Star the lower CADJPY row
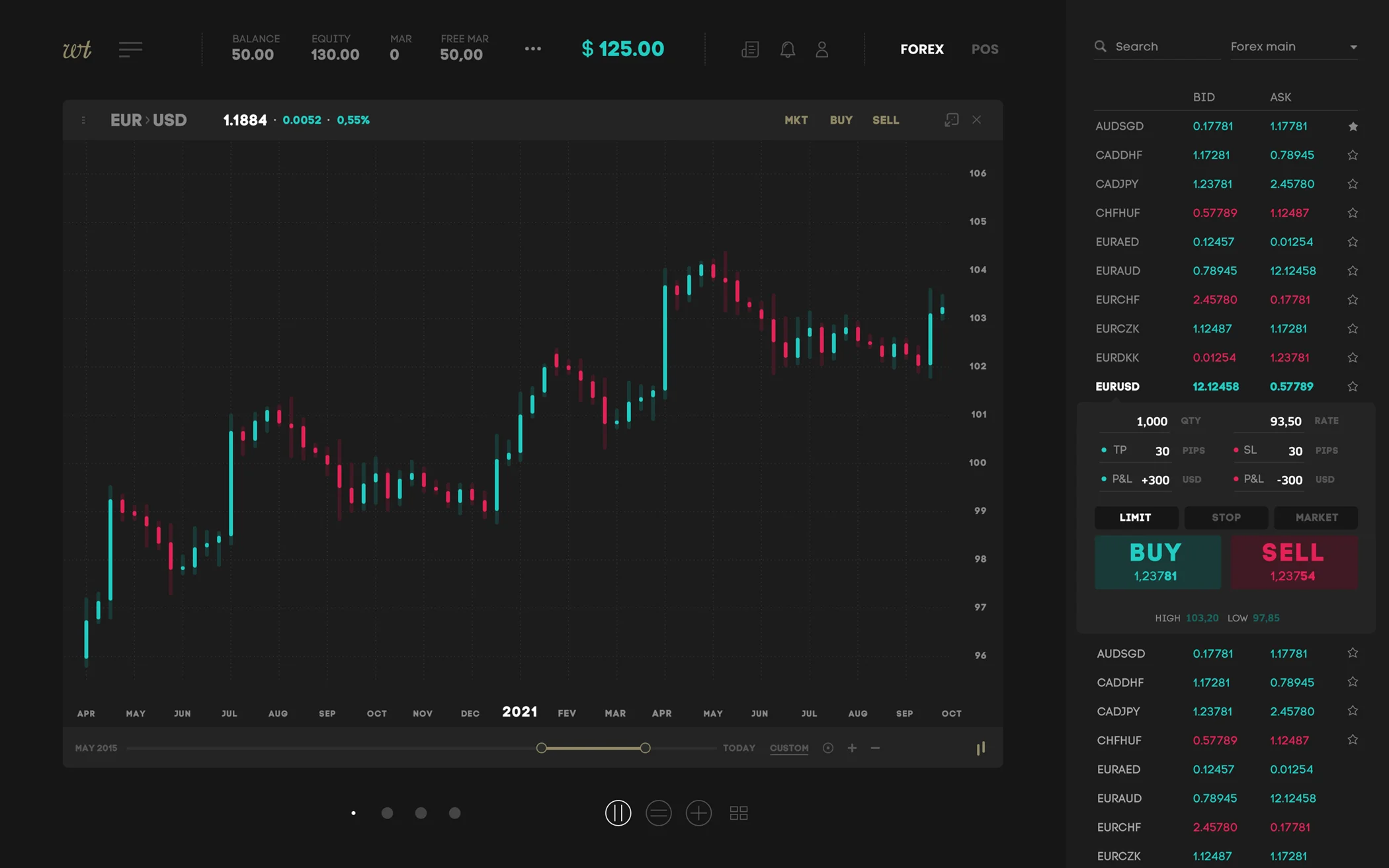The image size is (1389, 868). click(1353, 711)
